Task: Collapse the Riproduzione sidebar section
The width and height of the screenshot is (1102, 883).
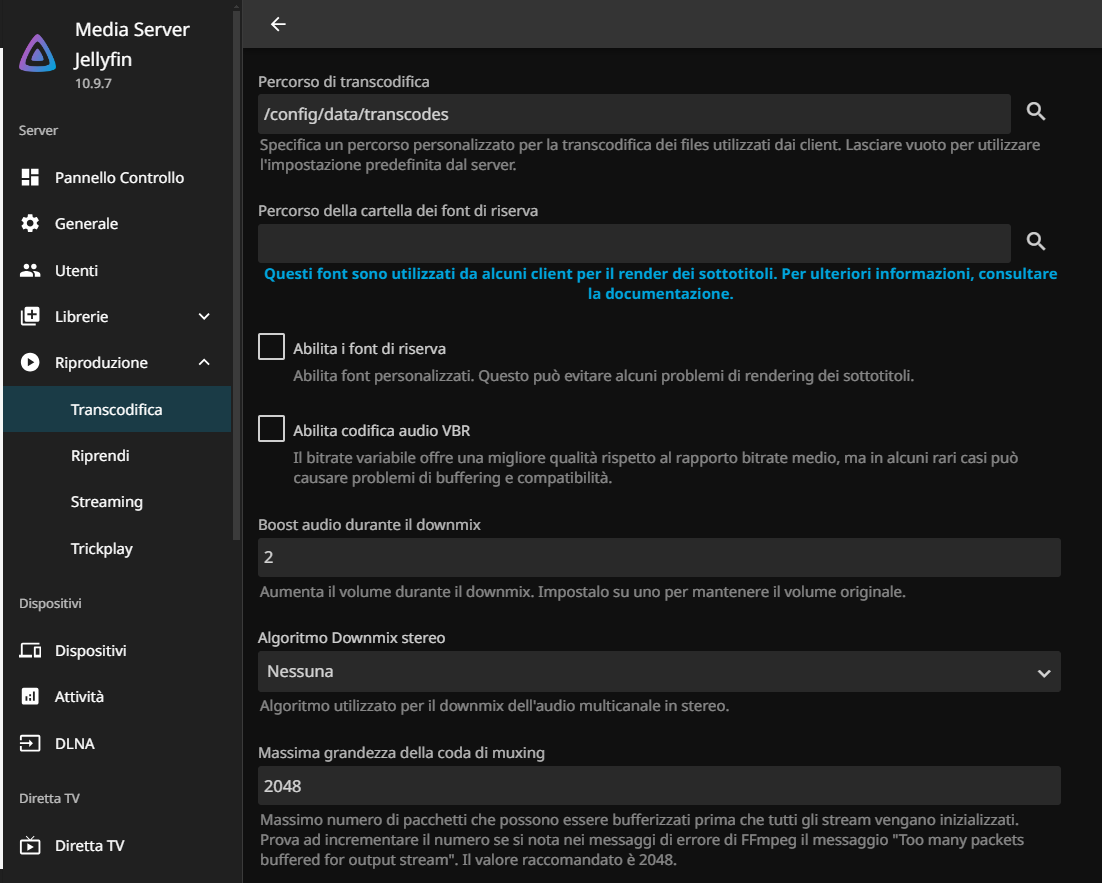Action: (x=204, y=363)
